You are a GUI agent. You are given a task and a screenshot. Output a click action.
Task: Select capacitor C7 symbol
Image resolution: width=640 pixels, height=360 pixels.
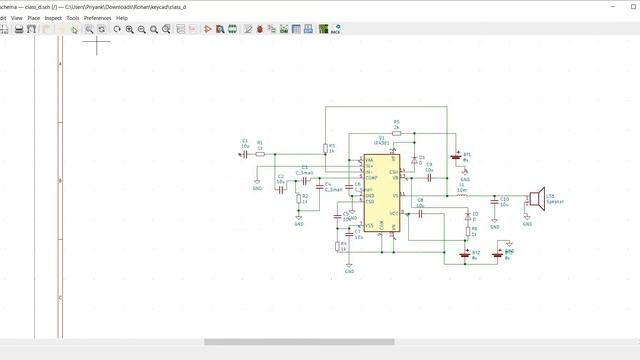349,234
